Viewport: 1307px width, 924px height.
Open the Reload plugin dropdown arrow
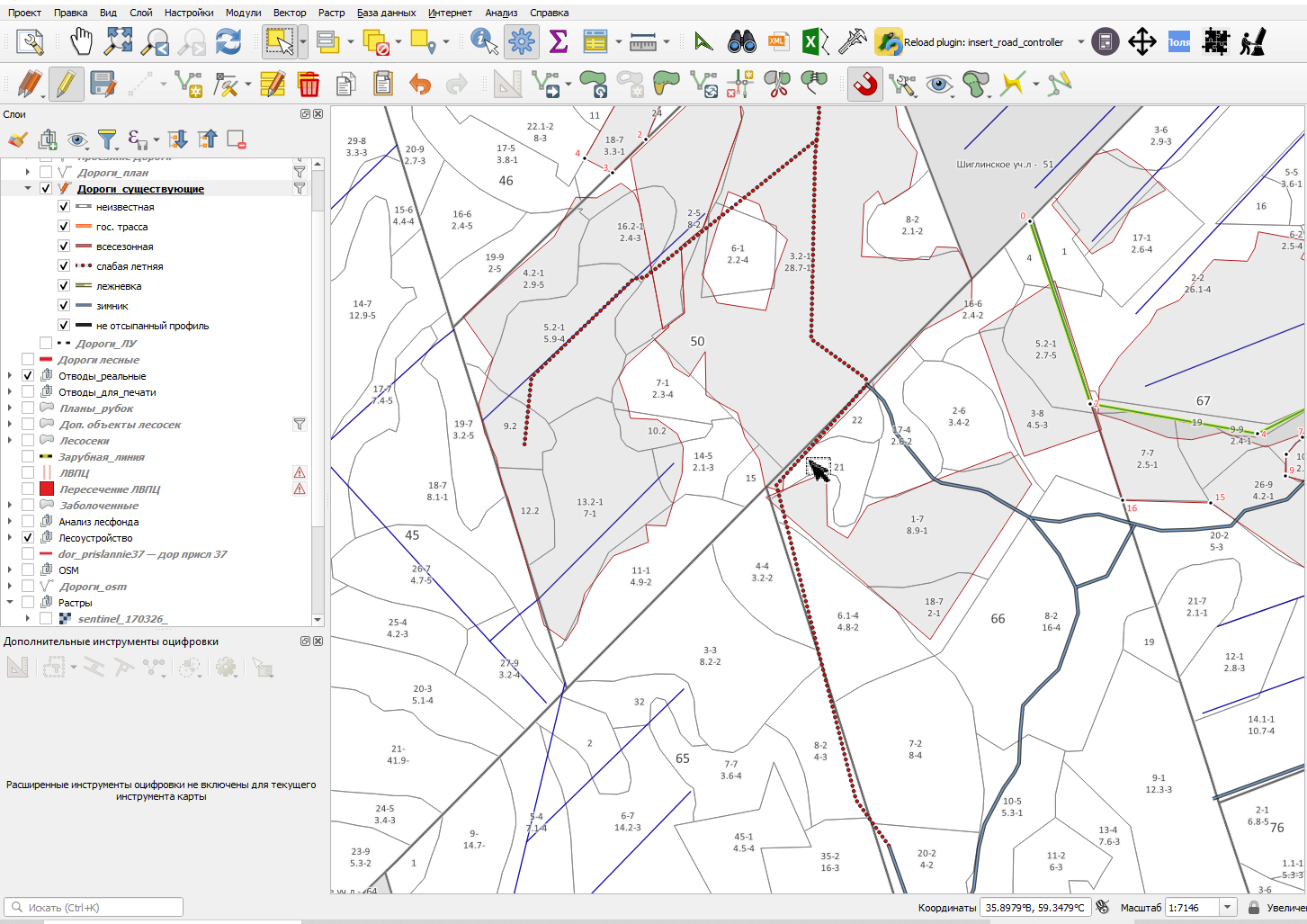click(x=1080, y=42)
